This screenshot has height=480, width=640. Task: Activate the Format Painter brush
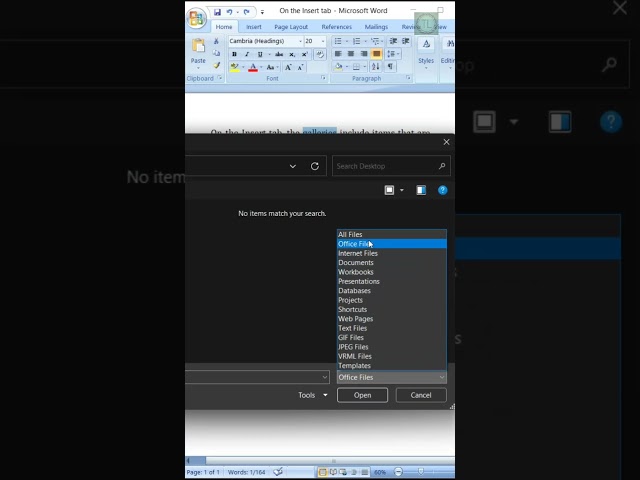pos(216,65)
